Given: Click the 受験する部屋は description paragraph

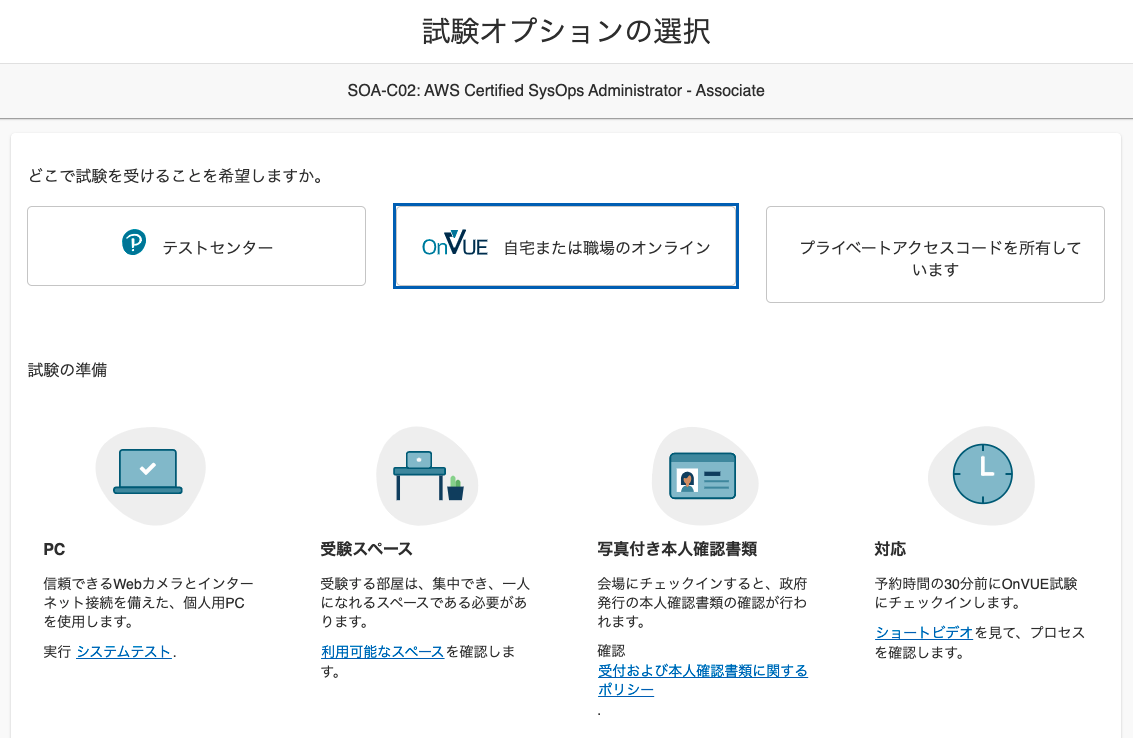Looking at the screenshot, I should click(426, 602).
